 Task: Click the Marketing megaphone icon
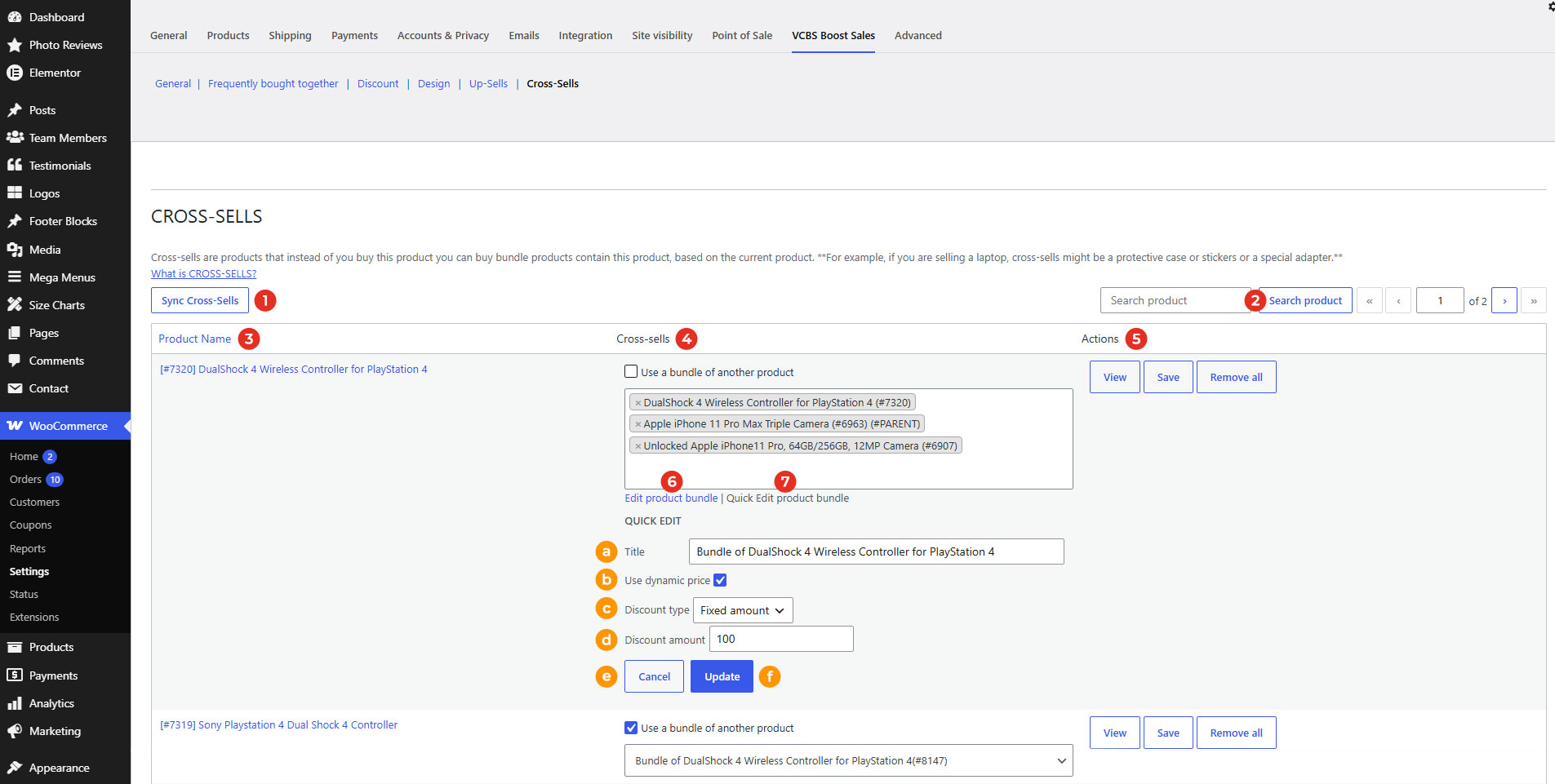15,731
